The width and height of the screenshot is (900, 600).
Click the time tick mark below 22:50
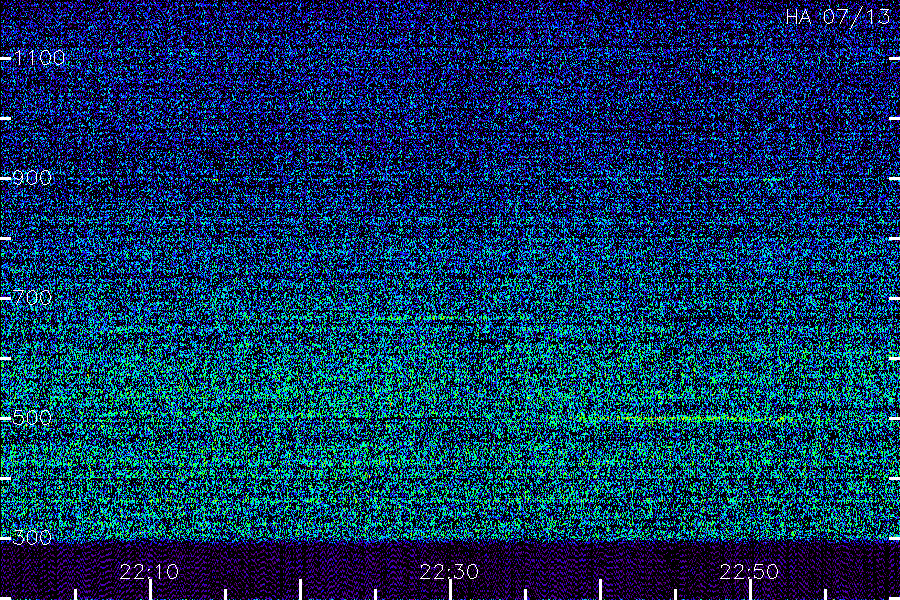[750, 590]
